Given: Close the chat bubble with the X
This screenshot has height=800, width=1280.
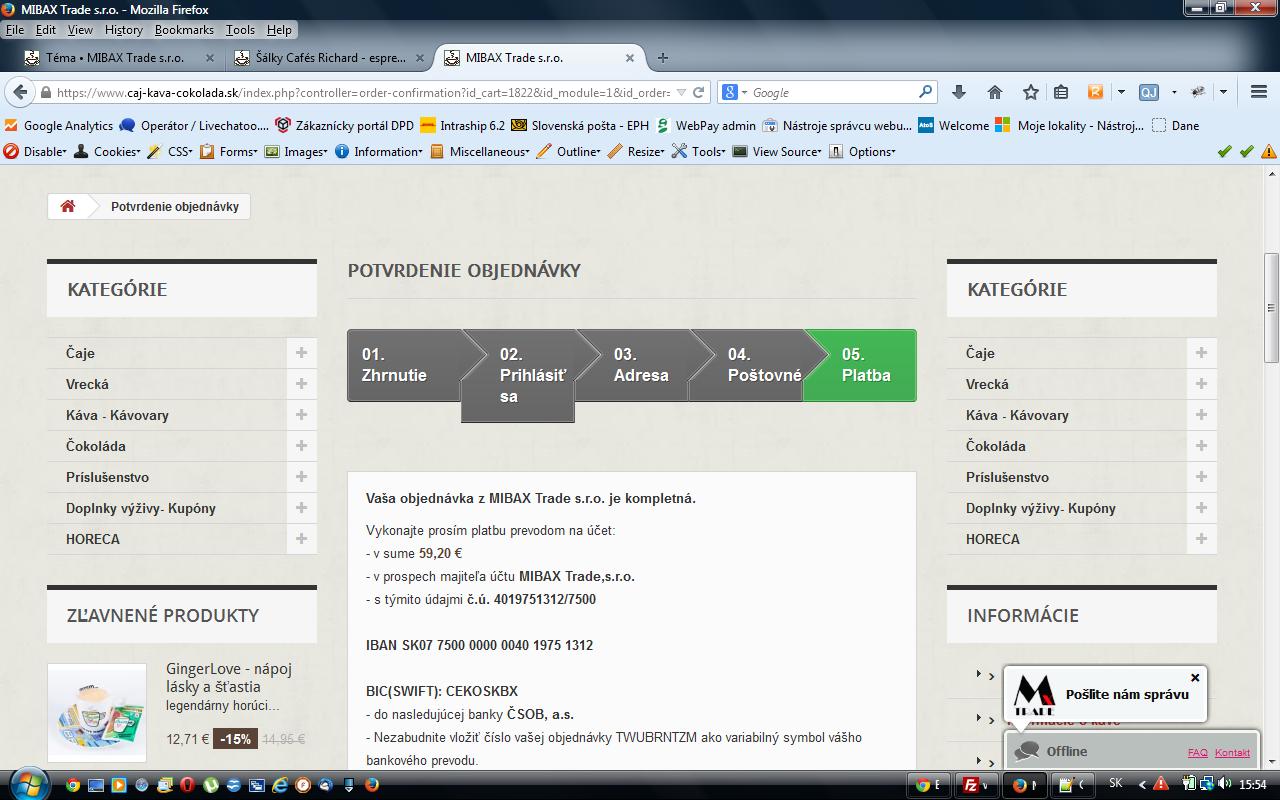Looking at the screenshot, I should [1195, 678].
